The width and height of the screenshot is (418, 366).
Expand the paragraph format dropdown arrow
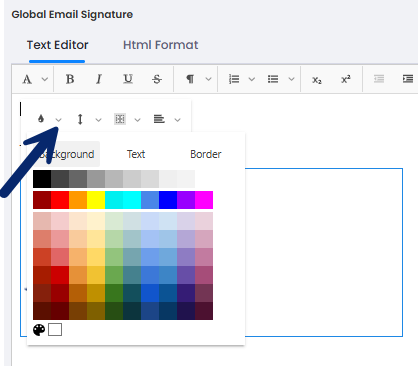(x=208, y=79)
